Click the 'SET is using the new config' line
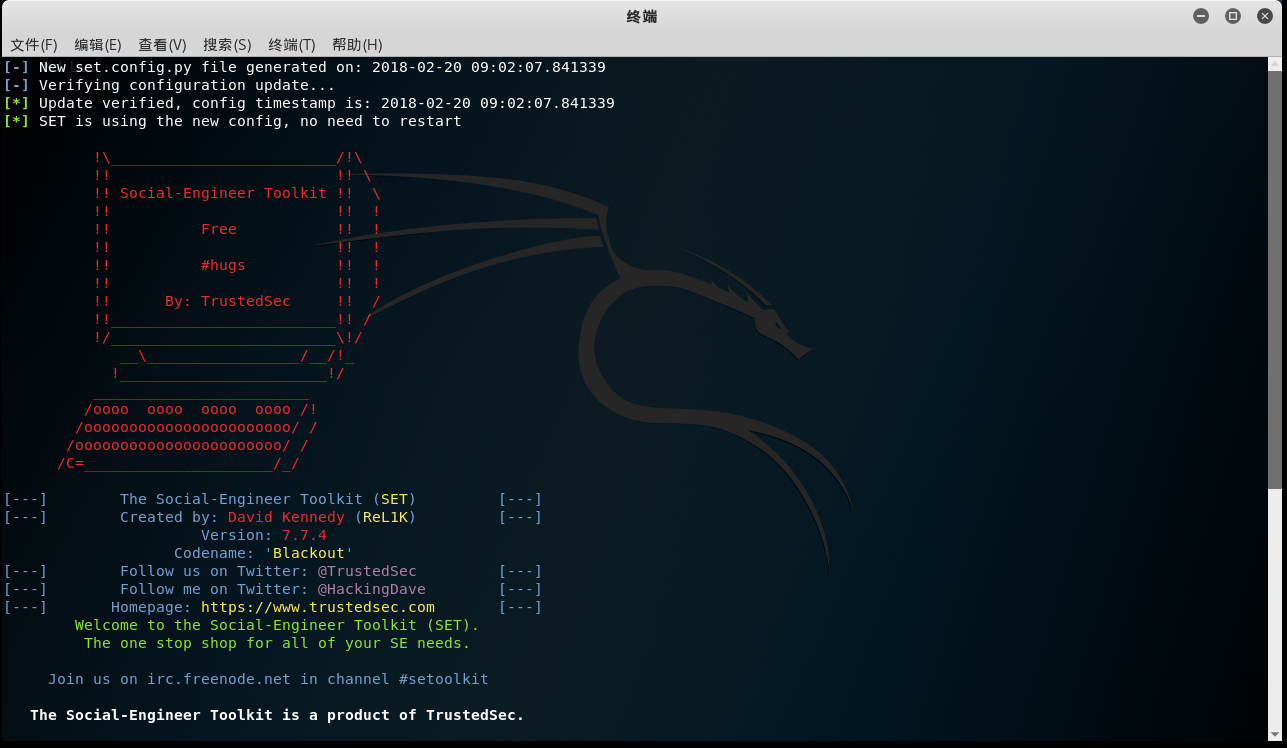 (x=233, y=121)
